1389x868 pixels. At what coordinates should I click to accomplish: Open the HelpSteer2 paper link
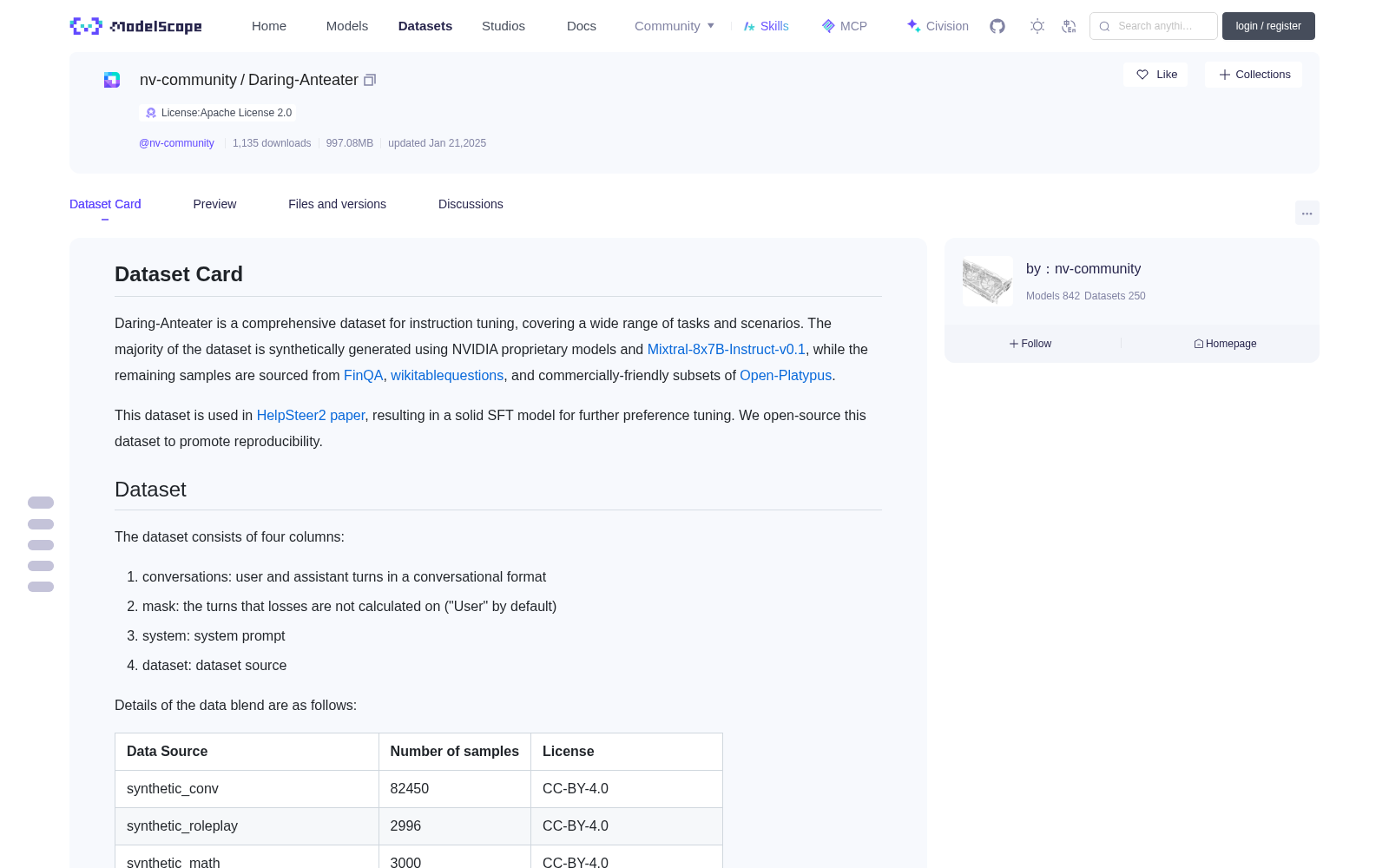click(311, 415)
